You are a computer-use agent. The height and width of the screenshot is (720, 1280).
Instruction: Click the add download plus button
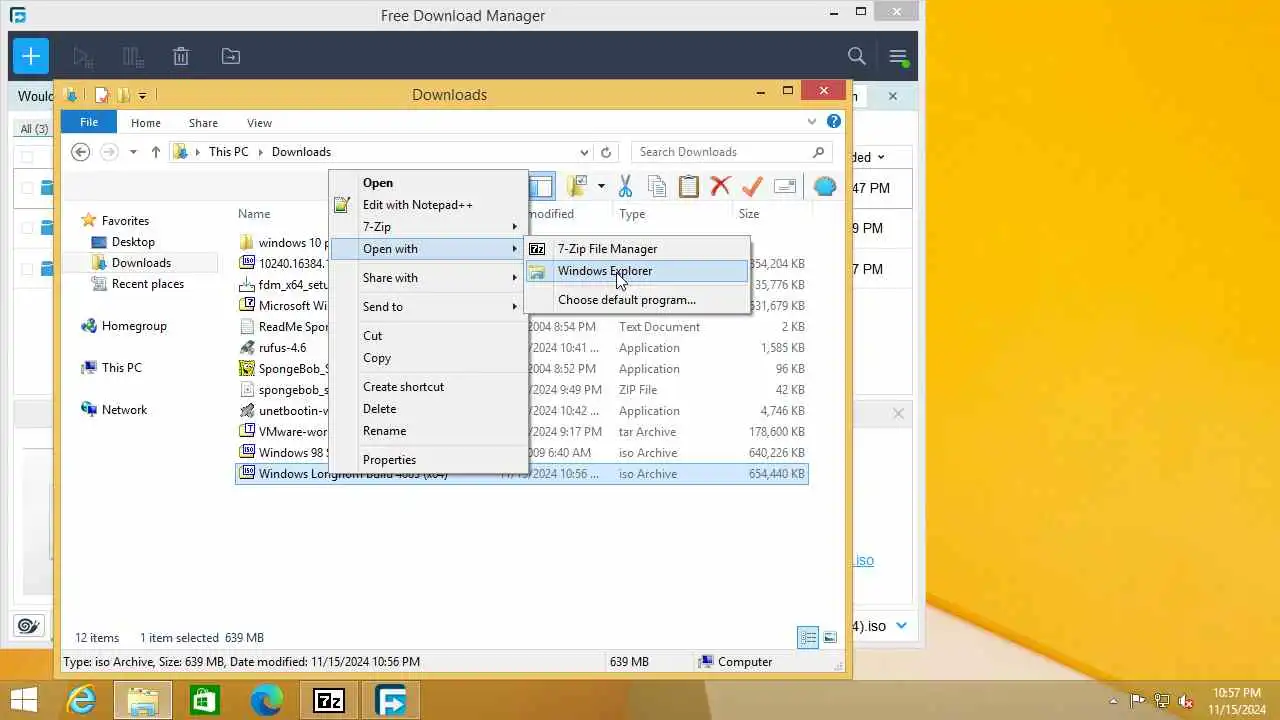(x=30, y=57)
